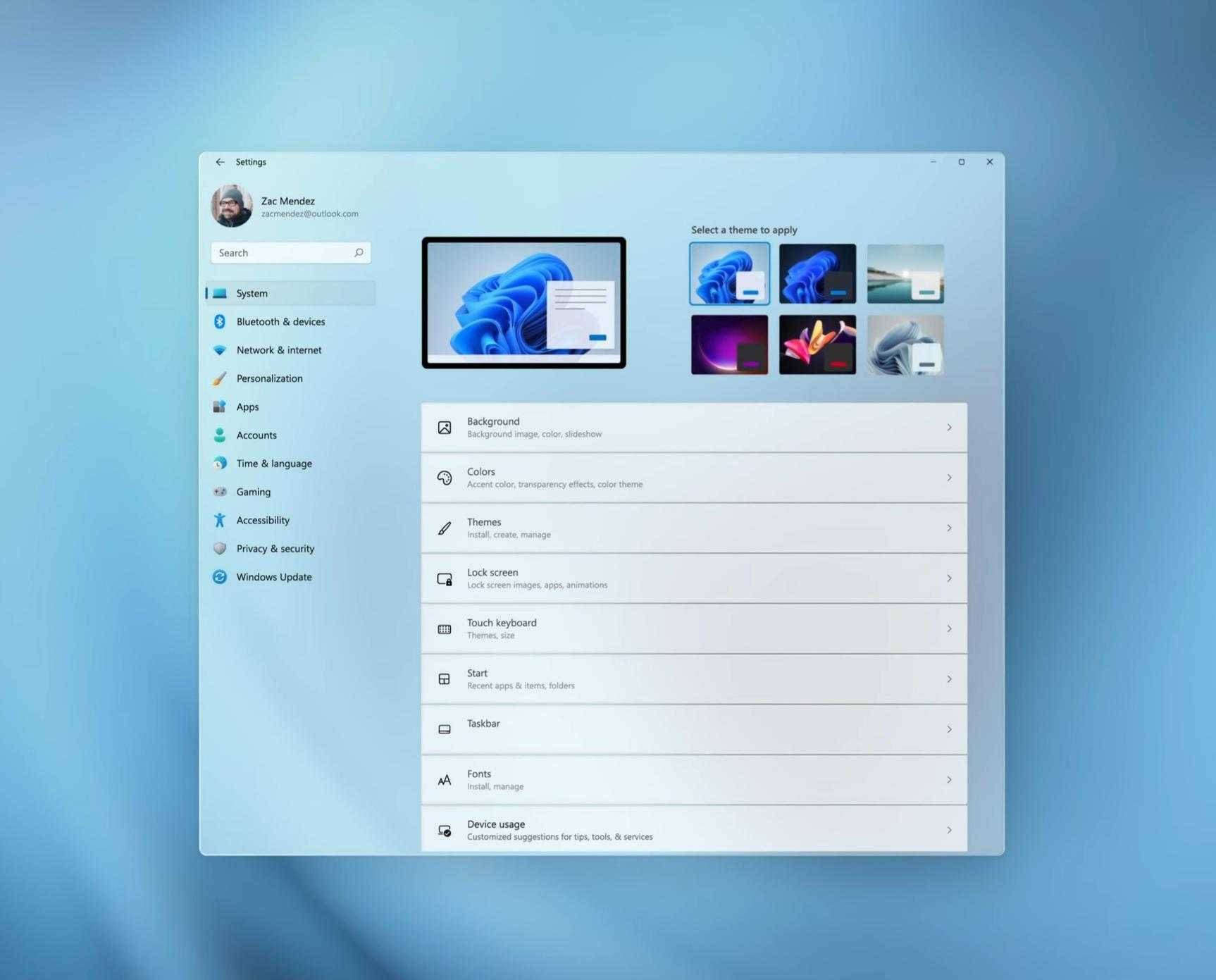
Task: Open Time & language settings label
Action: (274, 464)
